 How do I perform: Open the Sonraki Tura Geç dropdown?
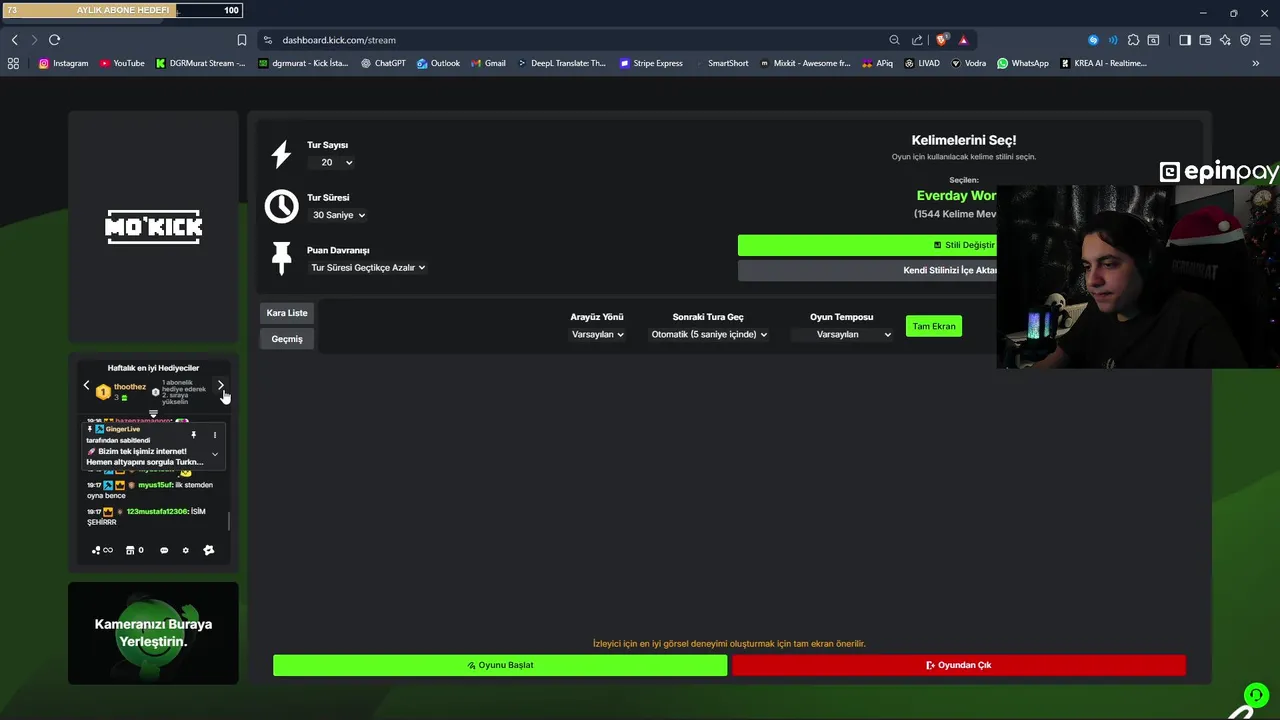pyautogui.click(x=709, y=335)
